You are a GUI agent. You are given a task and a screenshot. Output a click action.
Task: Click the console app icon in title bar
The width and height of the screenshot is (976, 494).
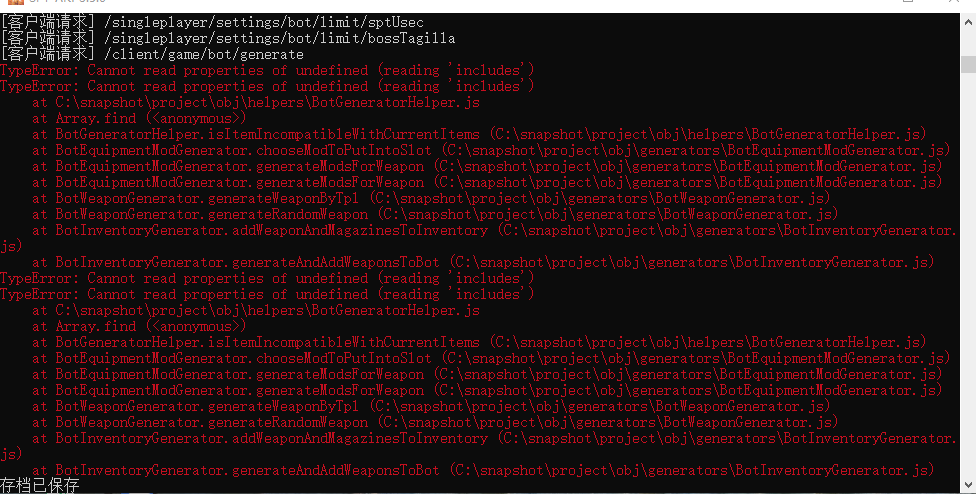pos(16,2)
